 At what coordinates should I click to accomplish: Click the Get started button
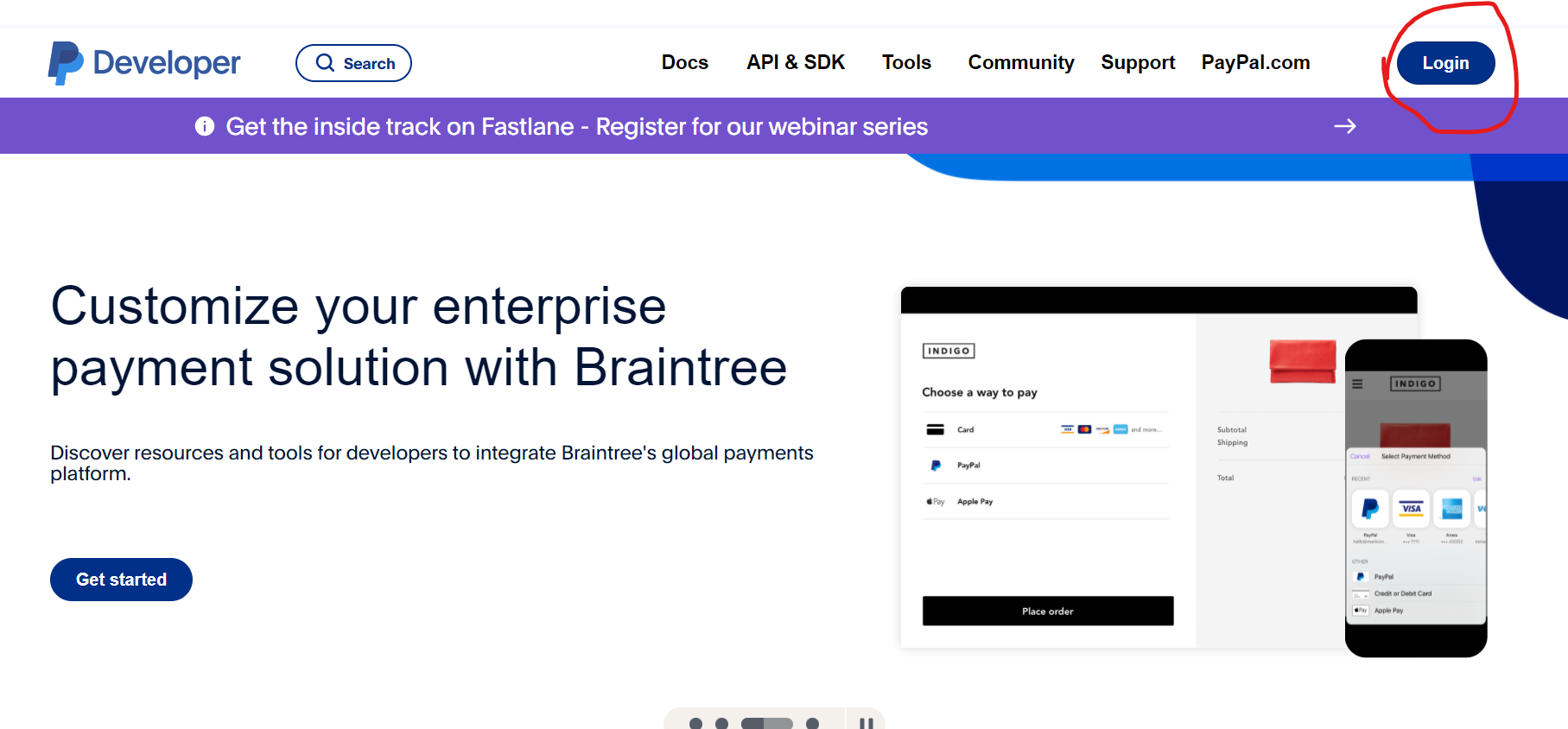(x=121, y=580)
